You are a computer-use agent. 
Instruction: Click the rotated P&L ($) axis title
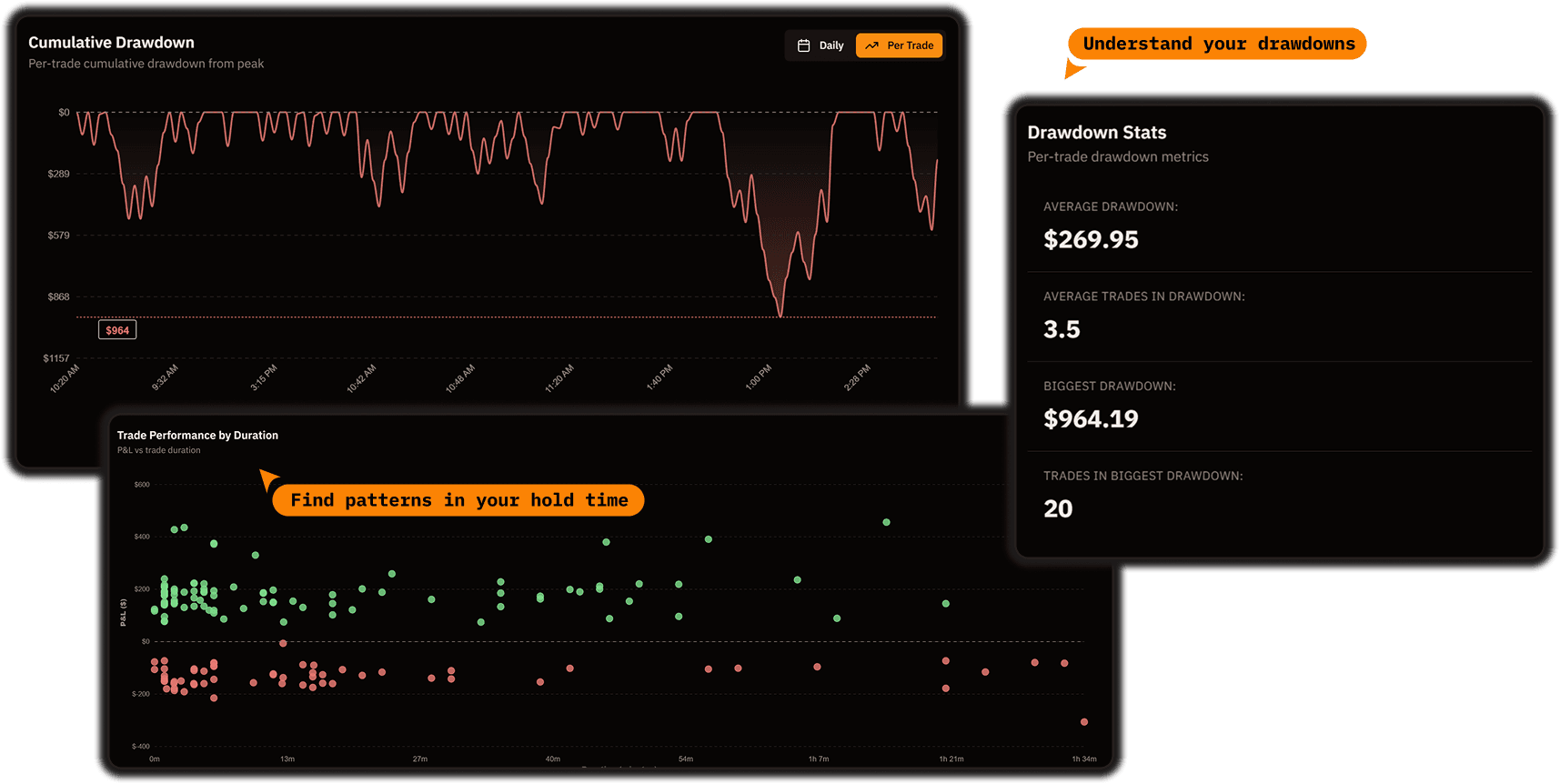(124, 613)
